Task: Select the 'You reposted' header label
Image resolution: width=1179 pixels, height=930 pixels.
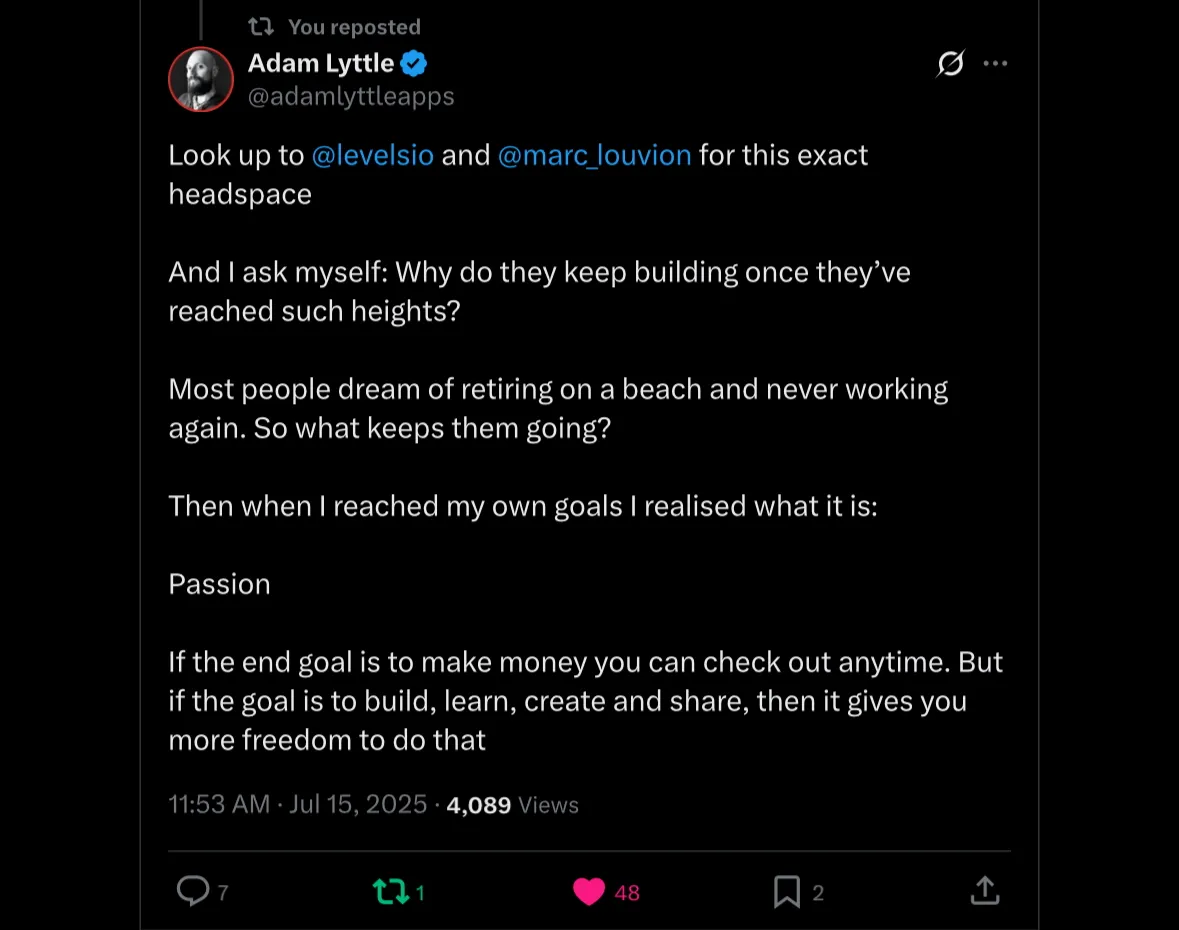Action: [x=354, y=26]
